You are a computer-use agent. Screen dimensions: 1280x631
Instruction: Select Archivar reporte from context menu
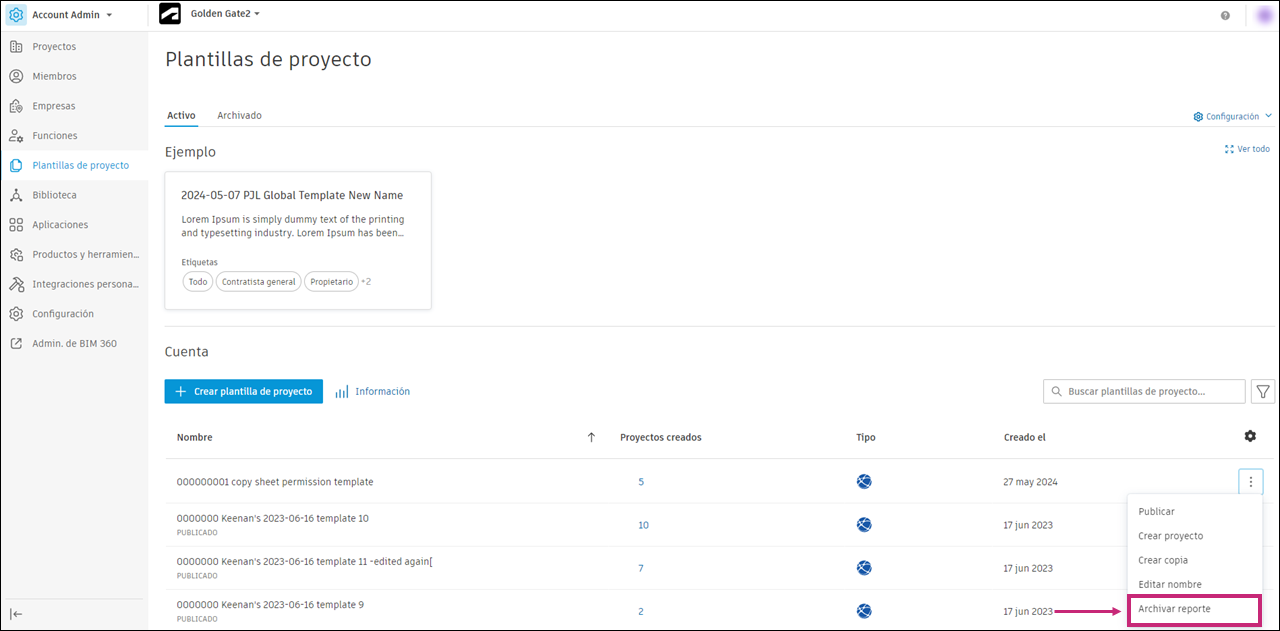pyautogui.click(x=1188, y=609)
